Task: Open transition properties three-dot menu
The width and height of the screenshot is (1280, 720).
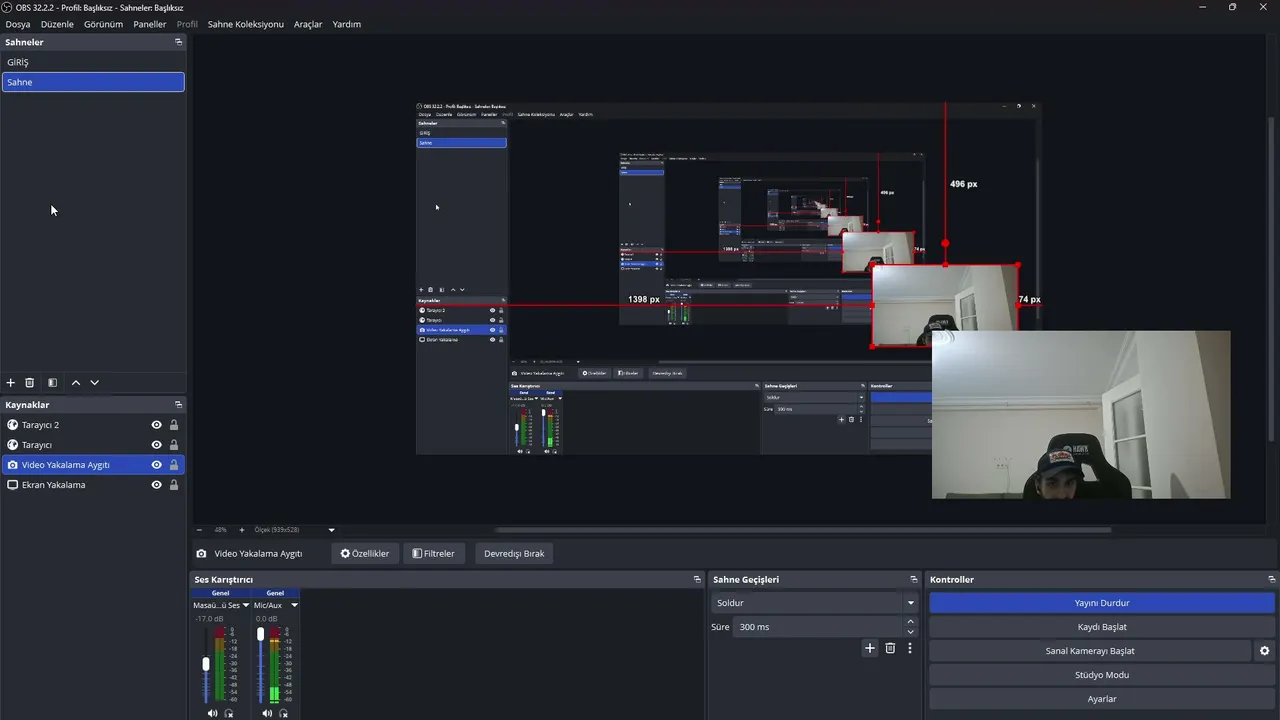Action: click(910, 648)
